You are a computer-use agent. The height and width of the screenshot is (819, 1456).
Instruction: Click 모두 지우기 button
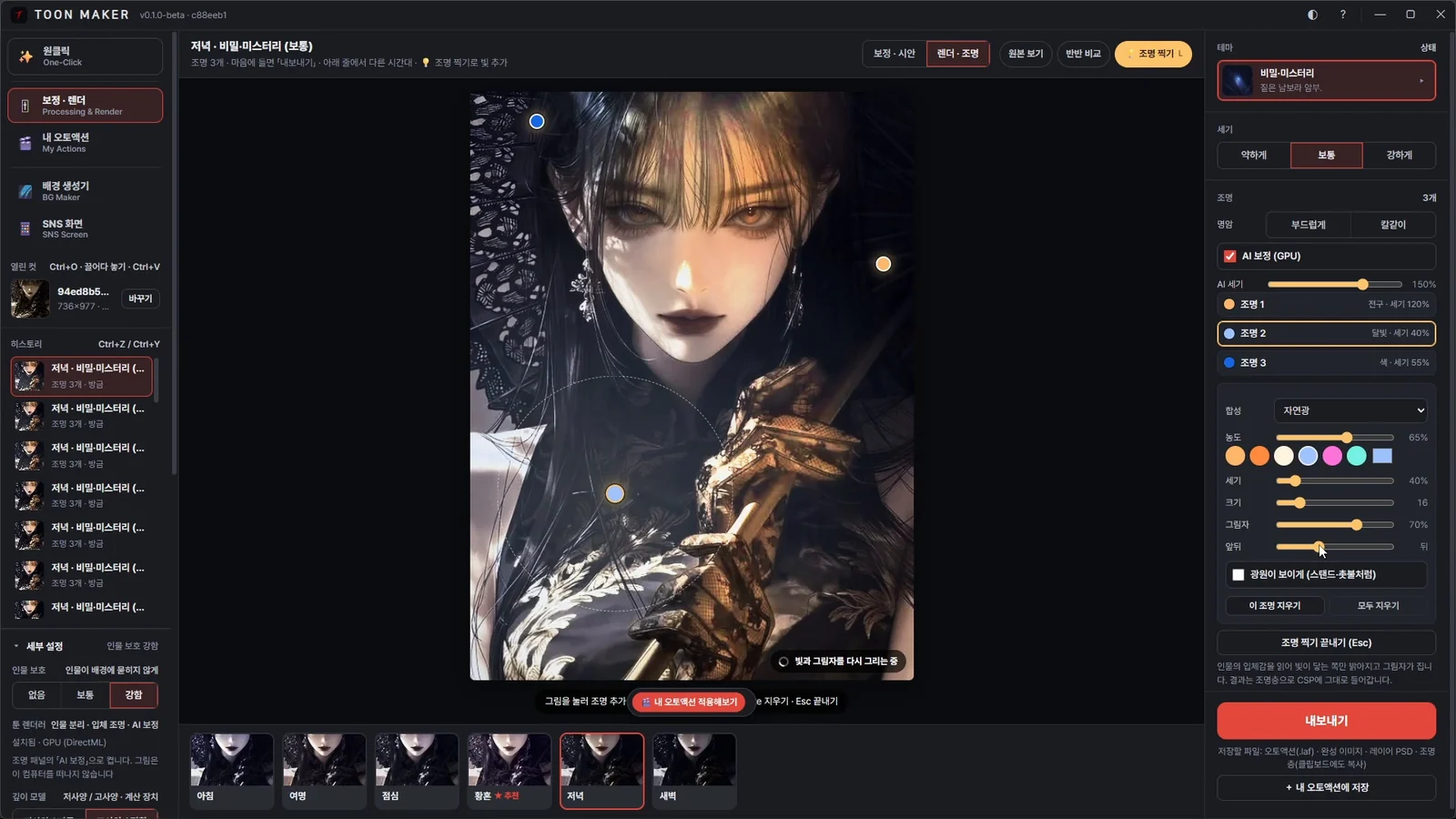[1379, 605]
